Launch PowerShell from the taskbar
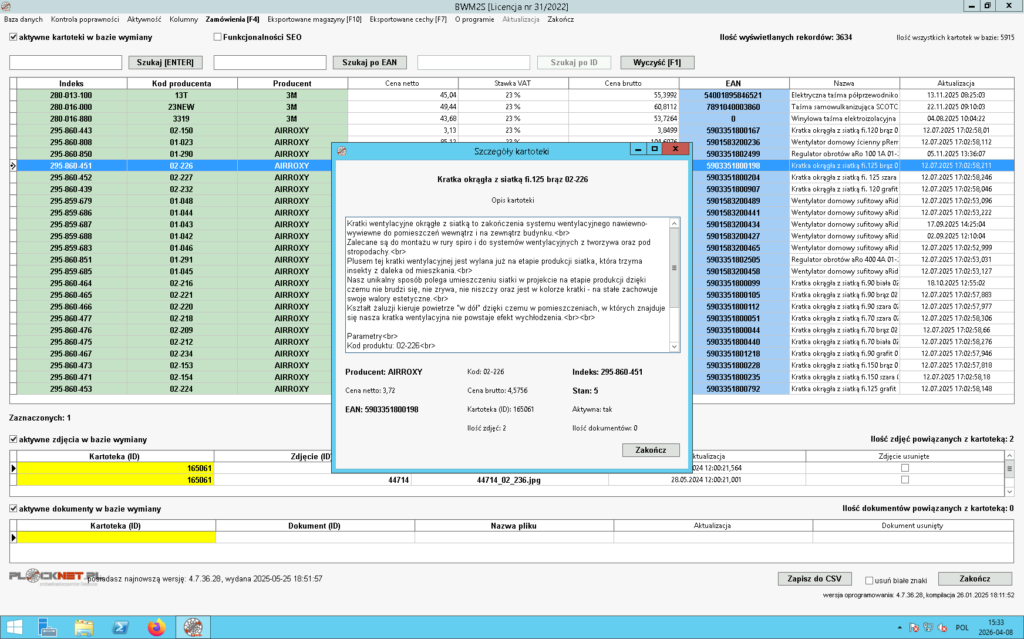This screenshot has width=1024, height=639. (x=119, y=627)
